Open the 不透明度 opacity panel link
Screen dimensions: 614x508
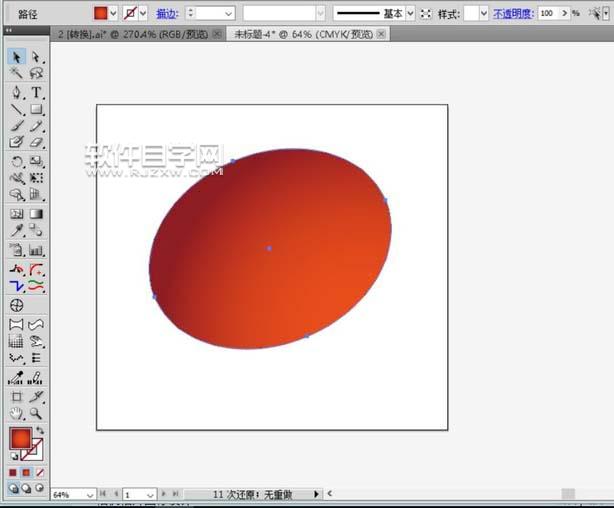point(512,14)
